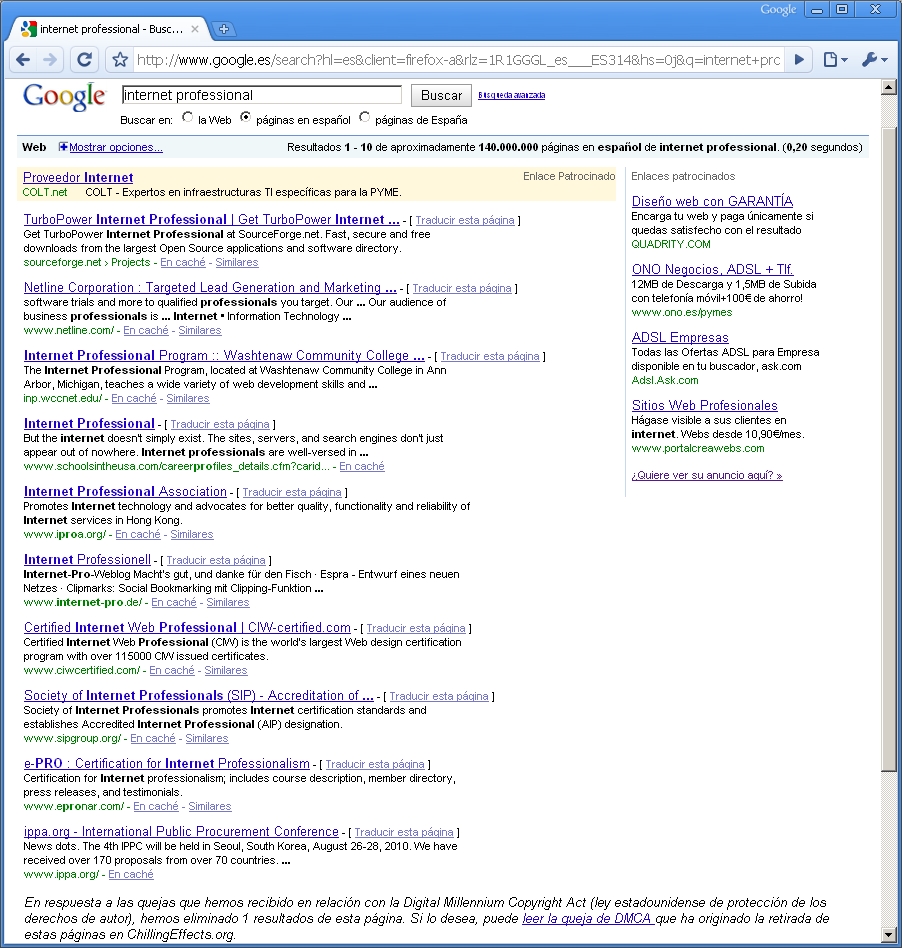Screen dimensions: 902x948
Task: Click the 'QUADRITY.COM' green ad URL
Action: [671, 244]
